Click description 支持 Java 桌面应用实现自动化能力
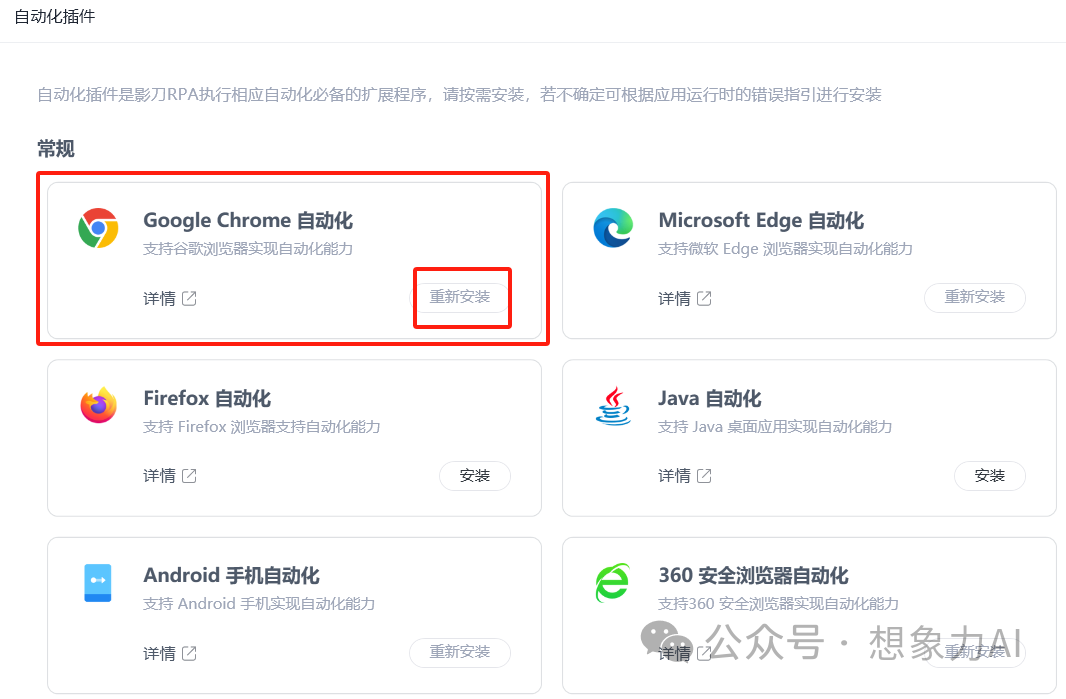This screenshot has height=699, width=1066. (x=775, y=426)
